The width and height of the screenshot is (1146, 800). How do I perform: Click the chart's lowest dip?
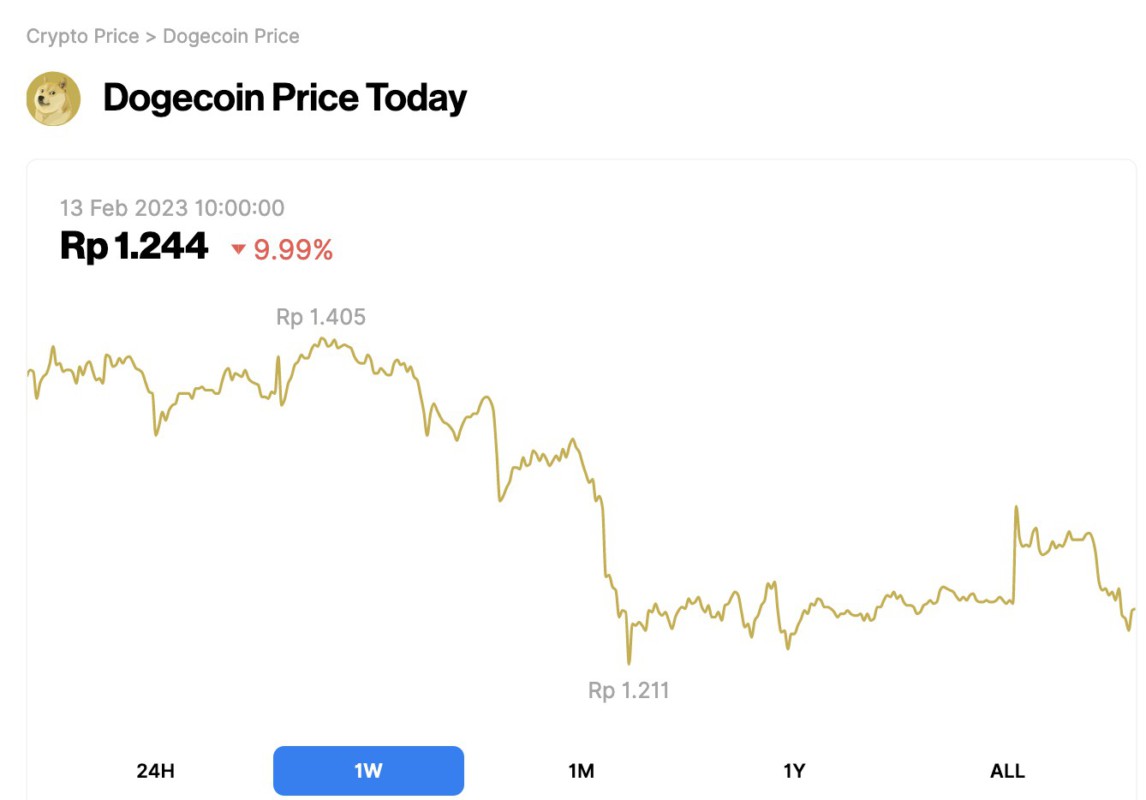628,662
